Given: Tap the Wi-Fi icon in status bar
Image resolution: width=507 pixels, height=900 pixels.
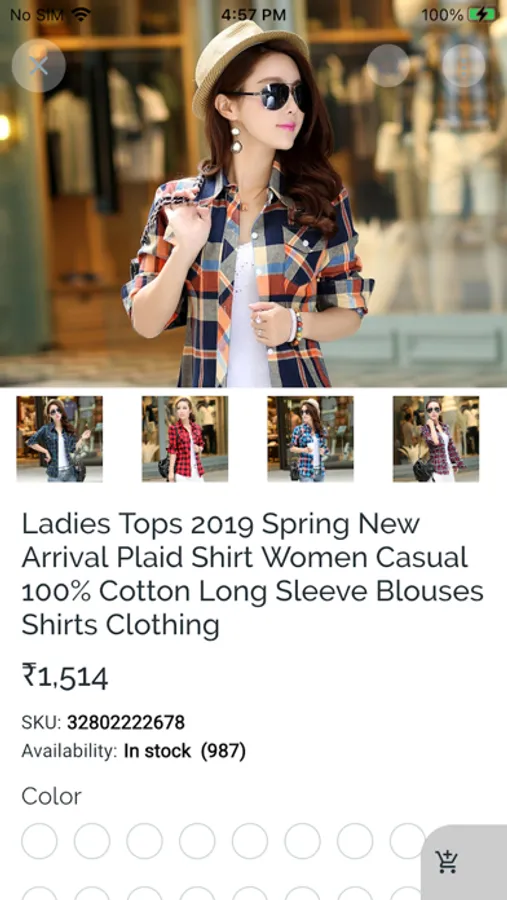Looking at the screenshot, I should pos(81,14).
